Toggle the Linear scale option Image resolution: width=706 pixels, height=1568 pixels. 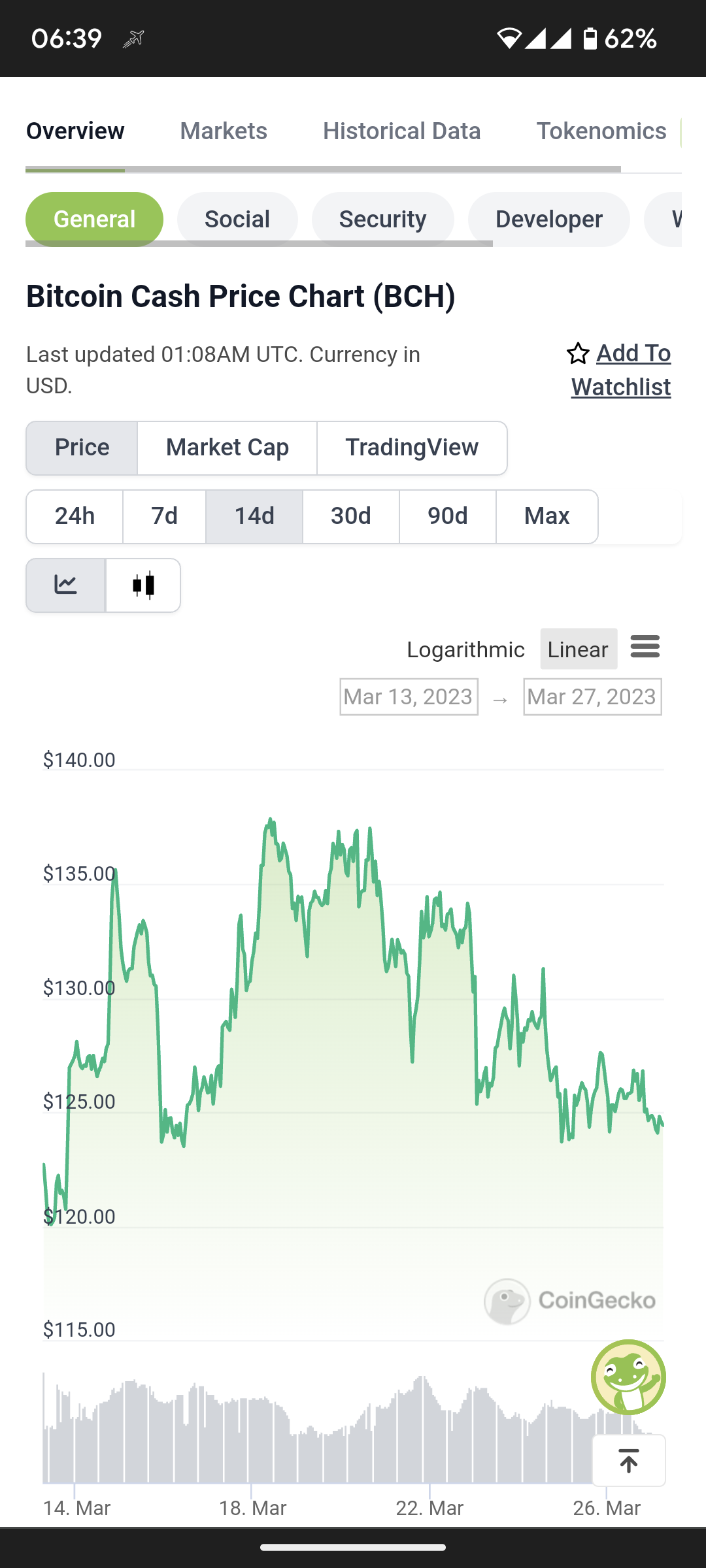579,649
